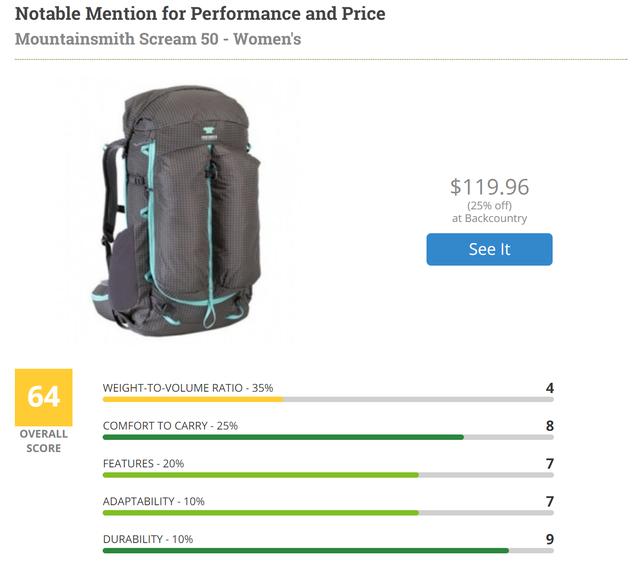Screen dimensions: 640x570
Task: Click the $119.96 price
Action: pyautogui.click(x=489, y=186)
